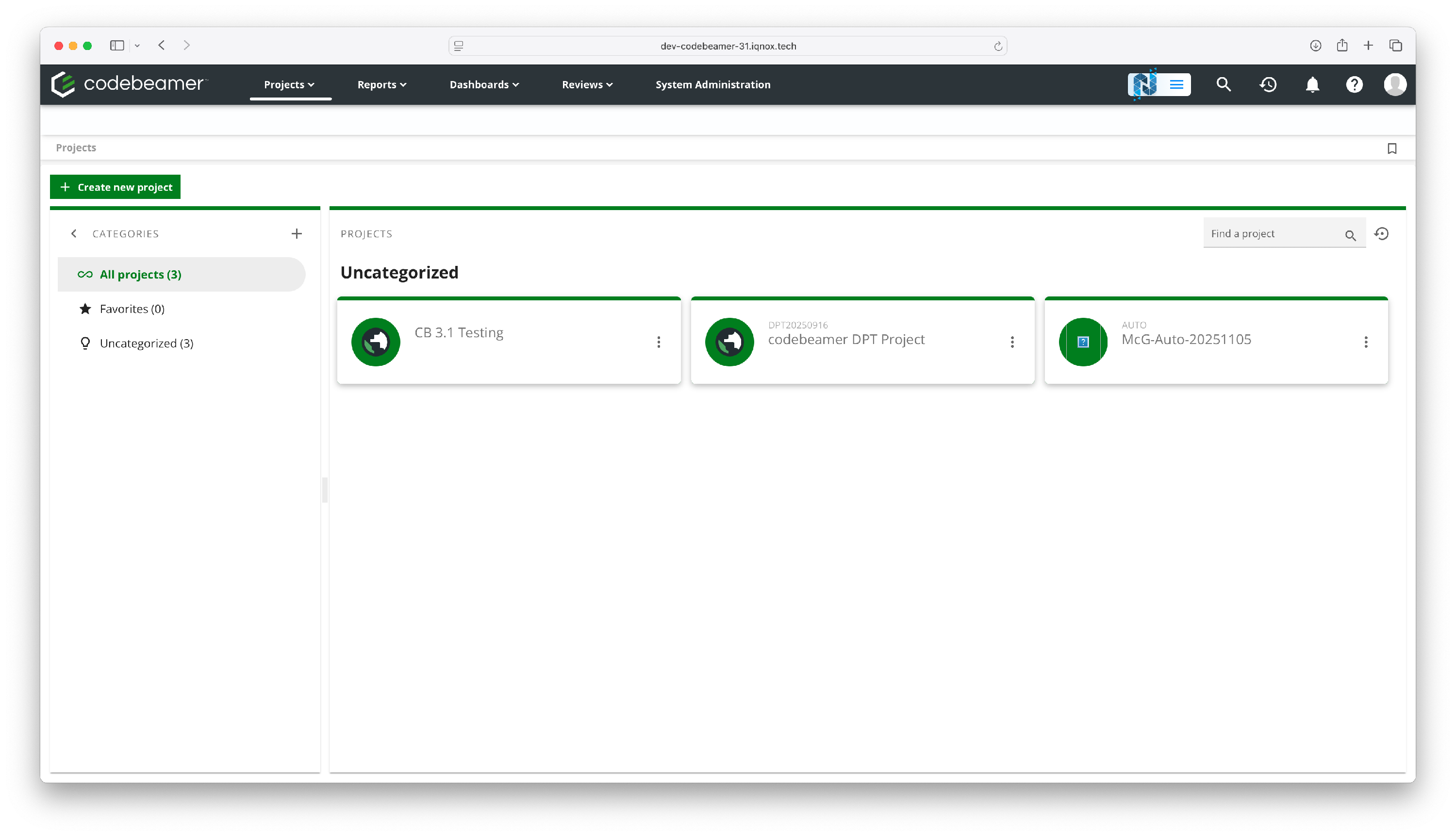Click bookmark icon on Projects breadcrumb bar
Screen dimensions: 1456x836
1391,148
